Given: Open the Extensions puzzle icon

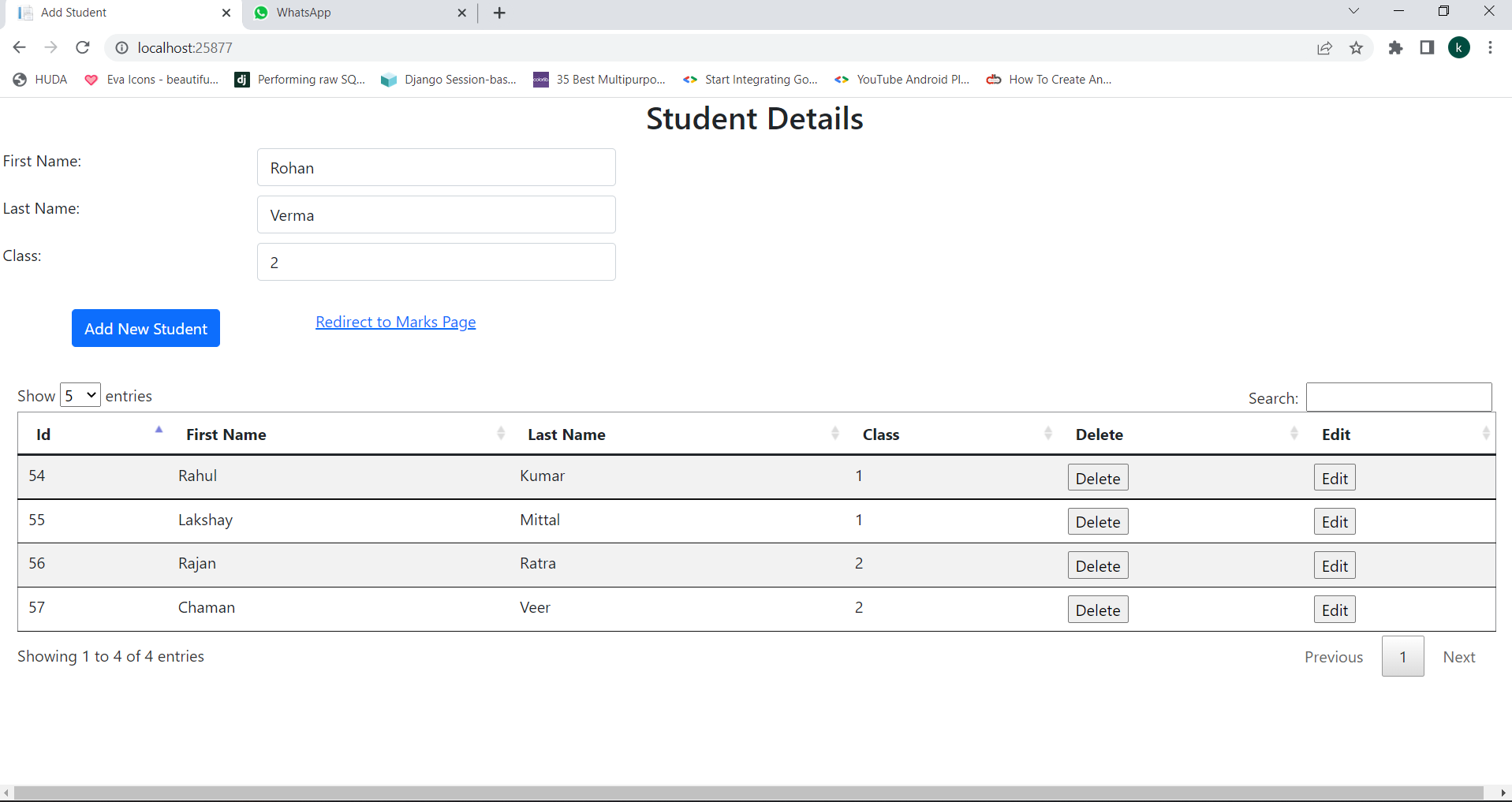Looking at the screenshot, I should point(1396,48).
